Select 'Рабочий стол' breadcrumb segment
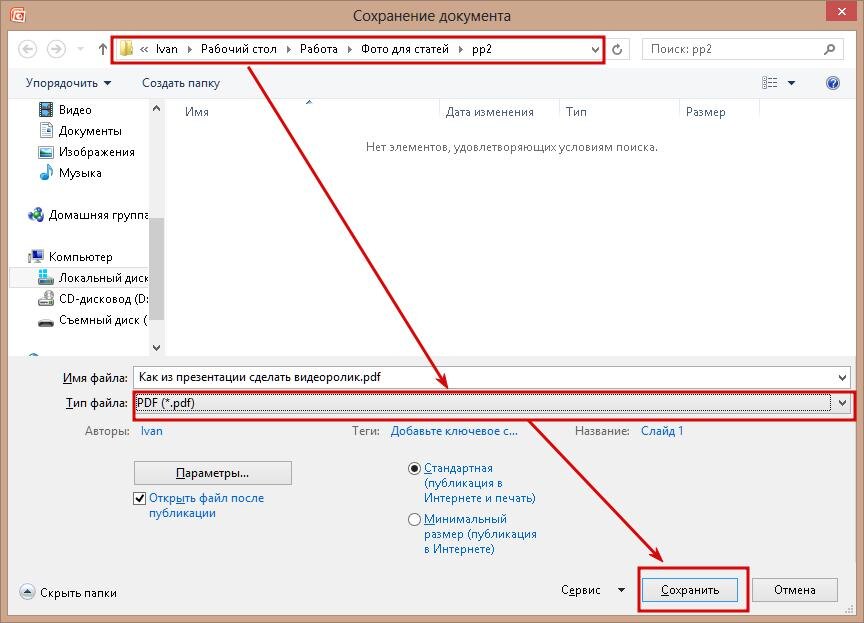Image resolution: width=864 pixels, height=623 pixels. [x=239, y=50]
